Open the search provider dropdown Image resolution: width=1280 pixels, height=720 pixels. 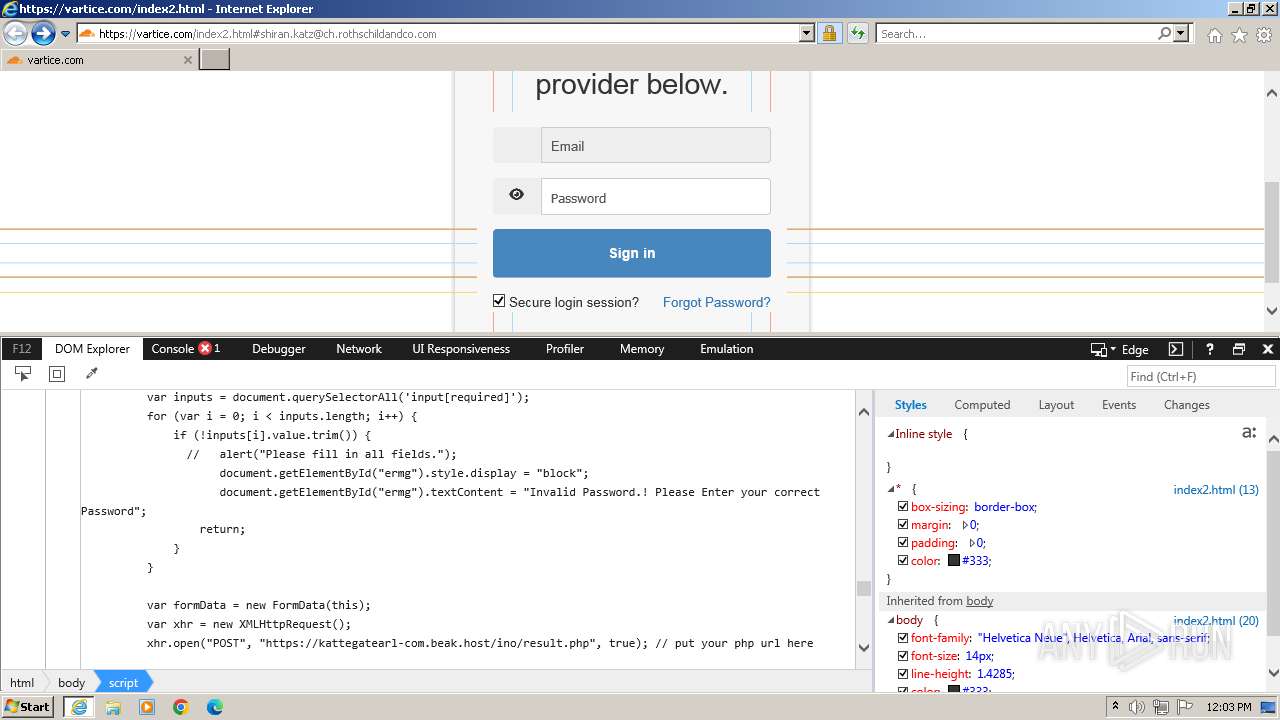pos(1181,34)
